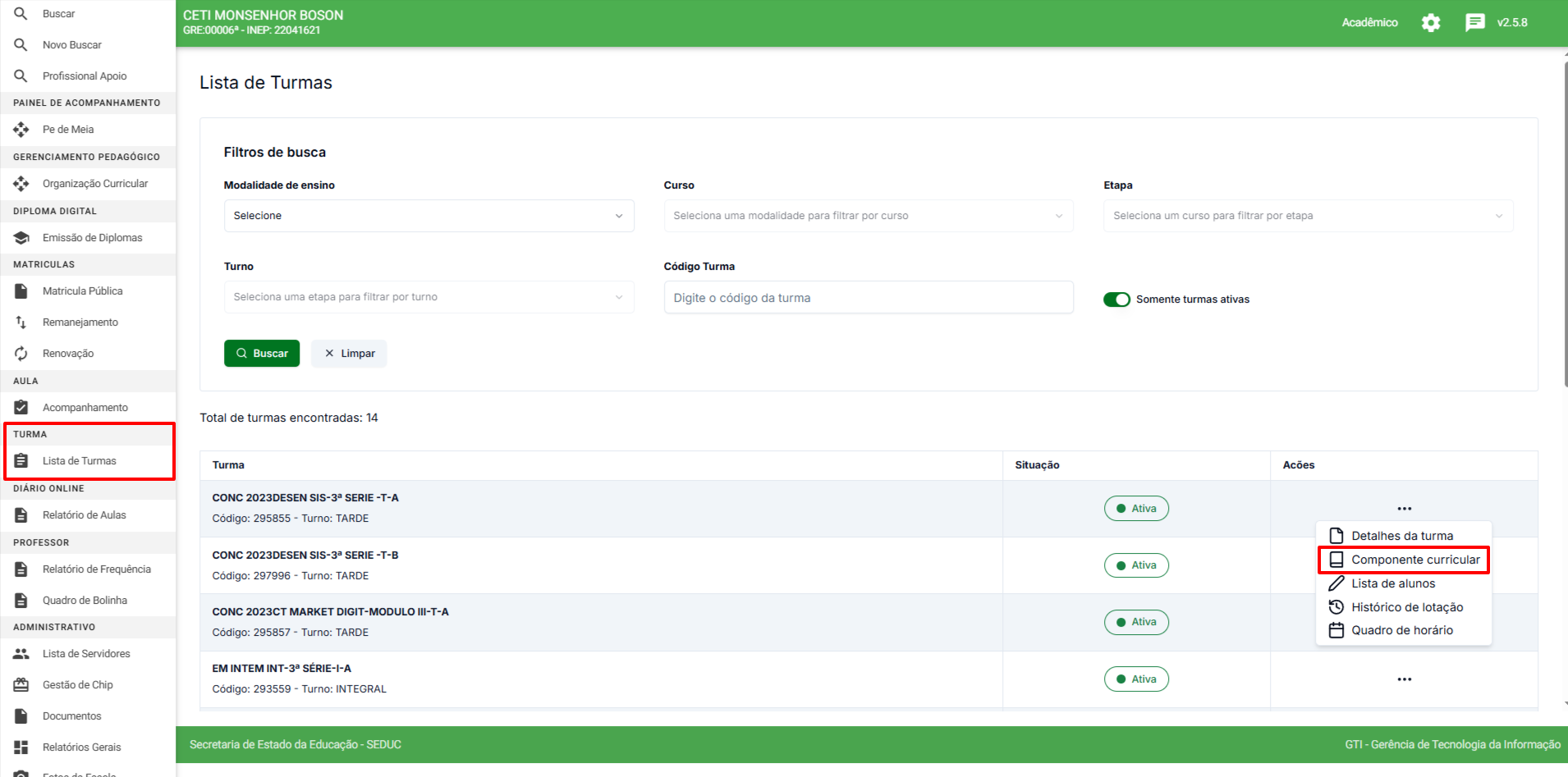Select Componente curricular from the context menu

pos(1414,560)
